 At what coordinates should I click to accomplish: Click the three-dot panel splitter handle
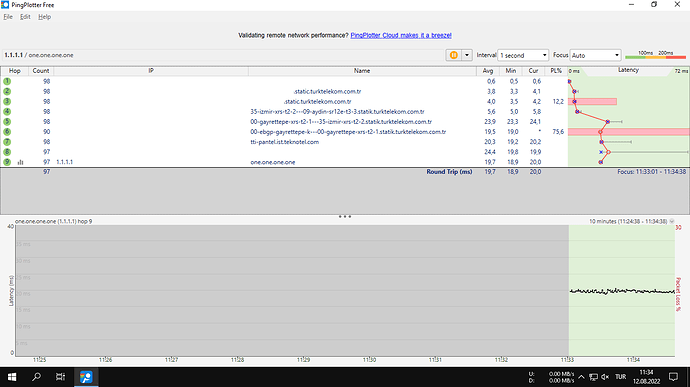click(345, 217)
